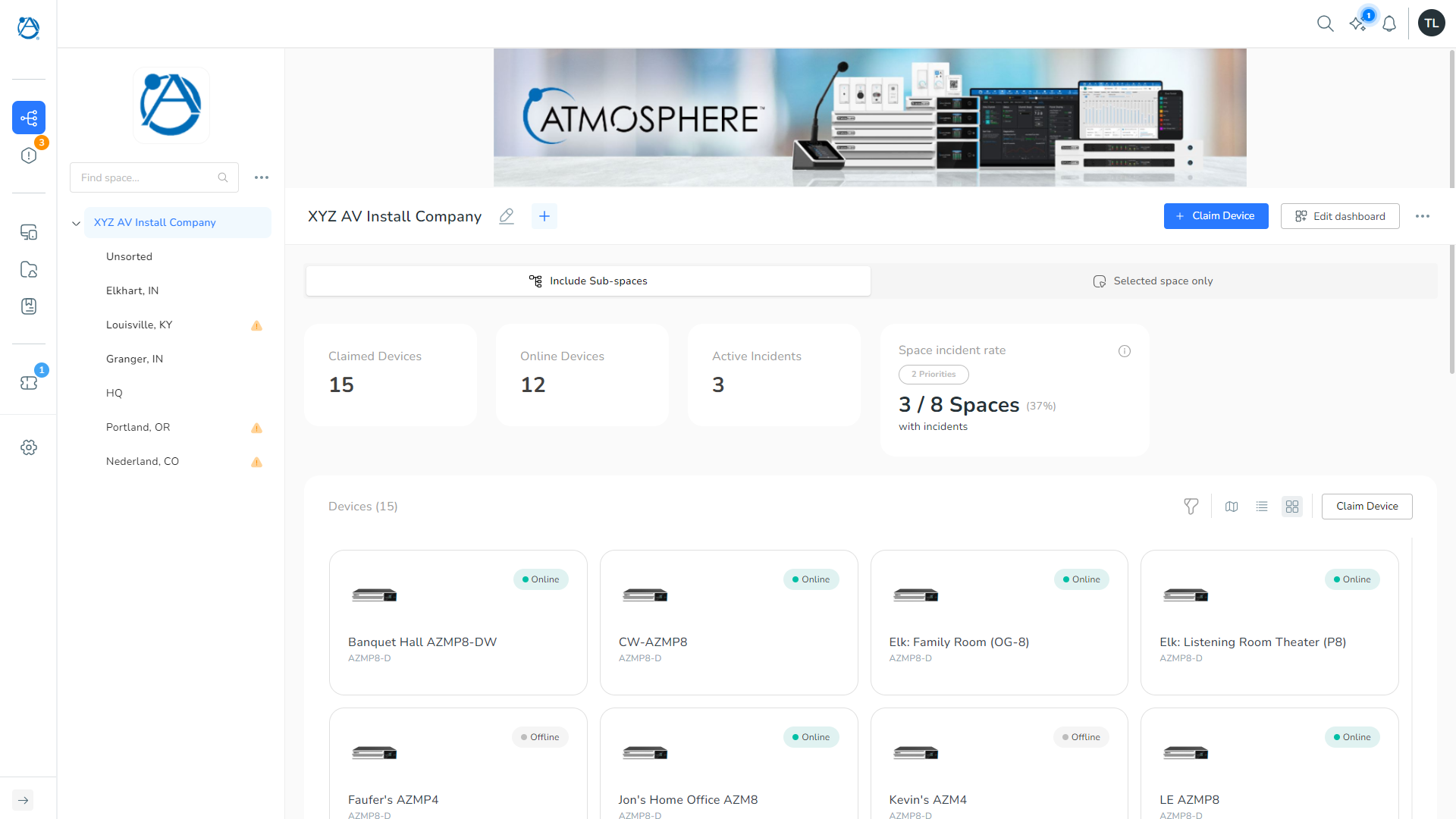1456x819 pixels.
Task: Open the cloud storage folder icon
Action: 29,269
